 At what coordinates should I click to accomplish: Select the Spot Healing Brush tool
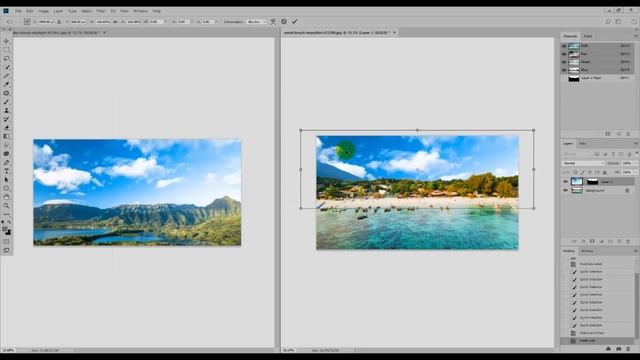pyautogui.click(x=6, y=93)
